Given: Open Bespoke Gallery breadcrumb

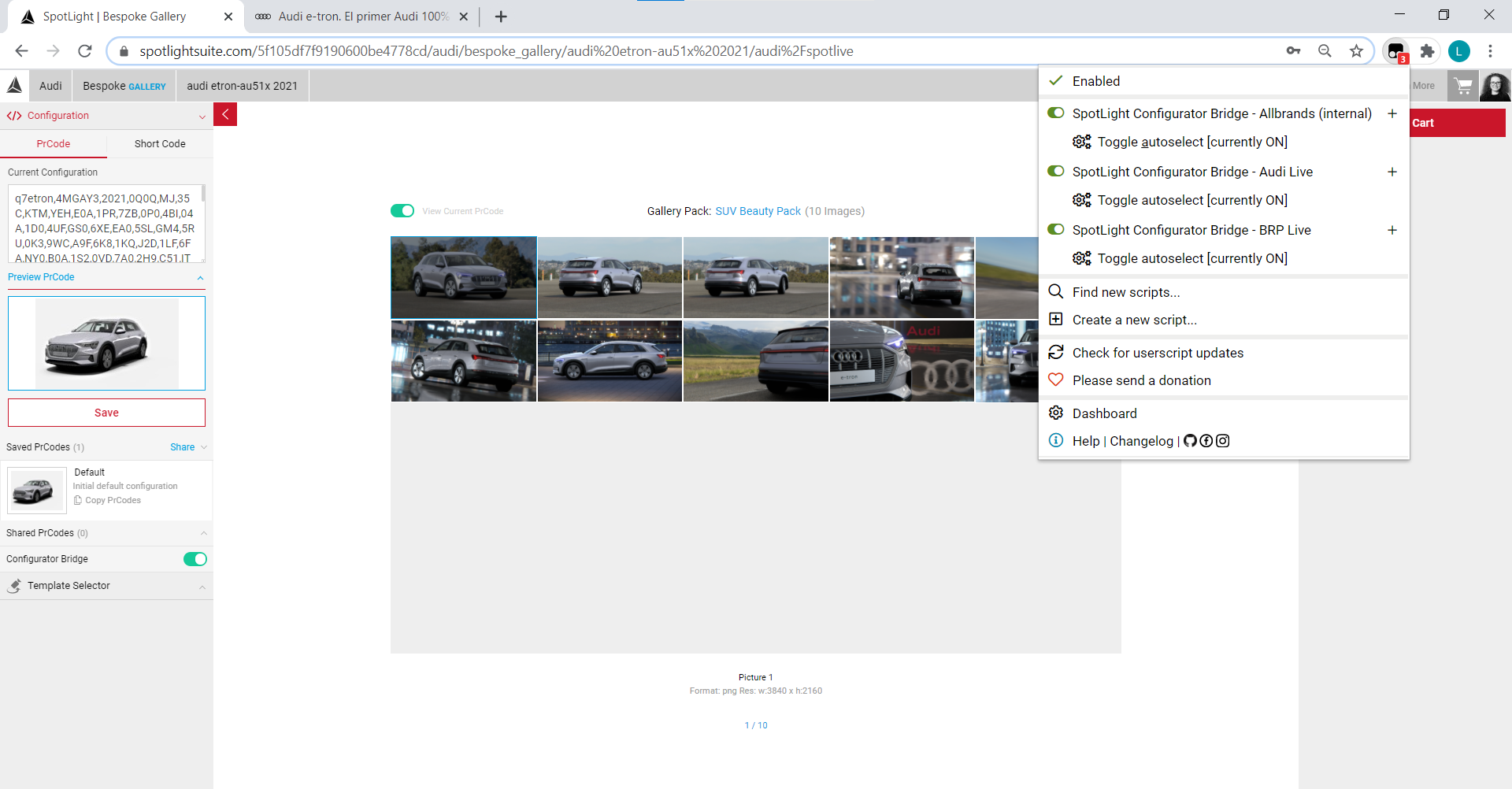Looking at the screenshot, I should pyautogui.click(x=124, y=86).
